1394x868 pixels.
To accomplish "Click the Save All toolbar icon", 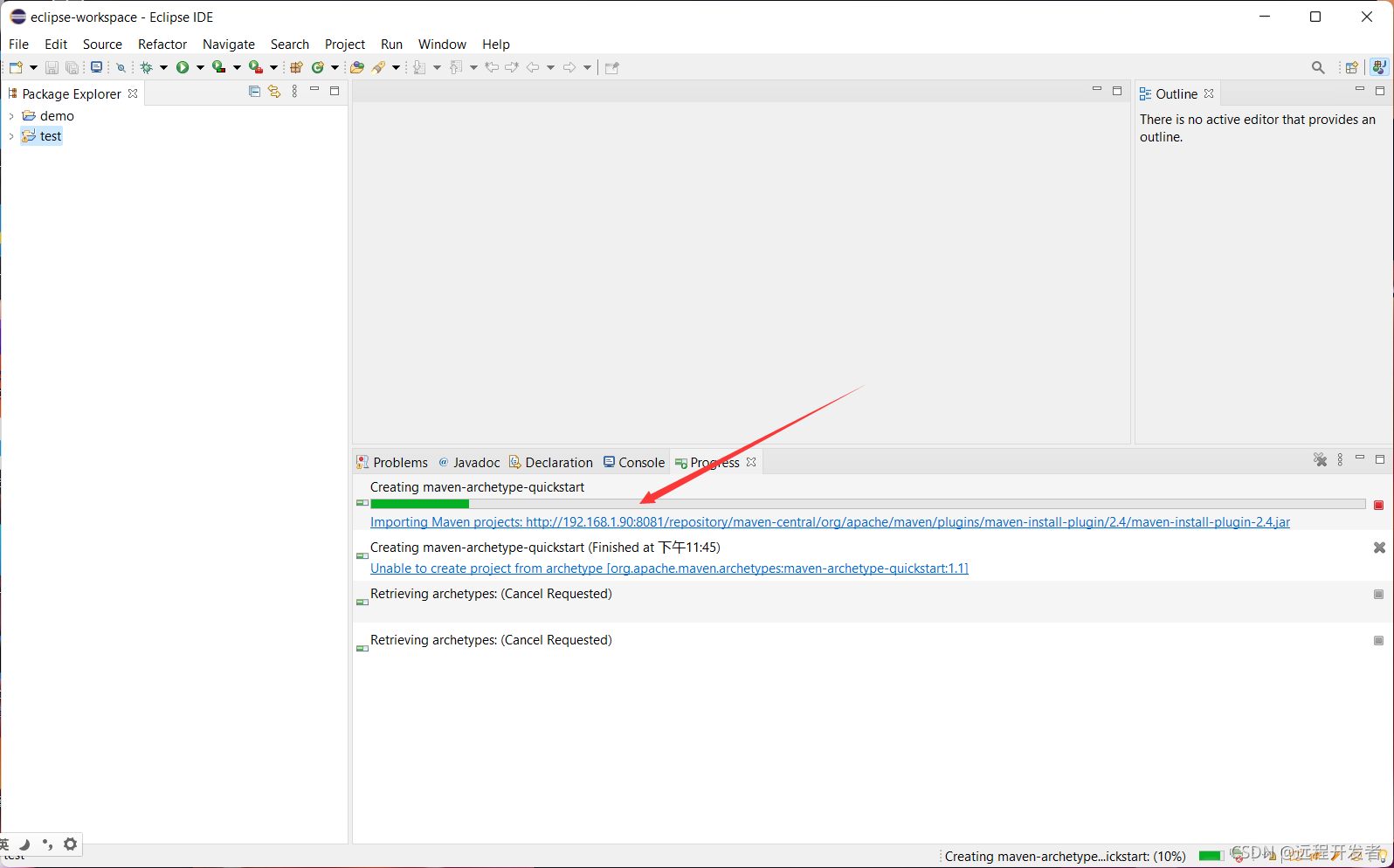I will 72,67.
